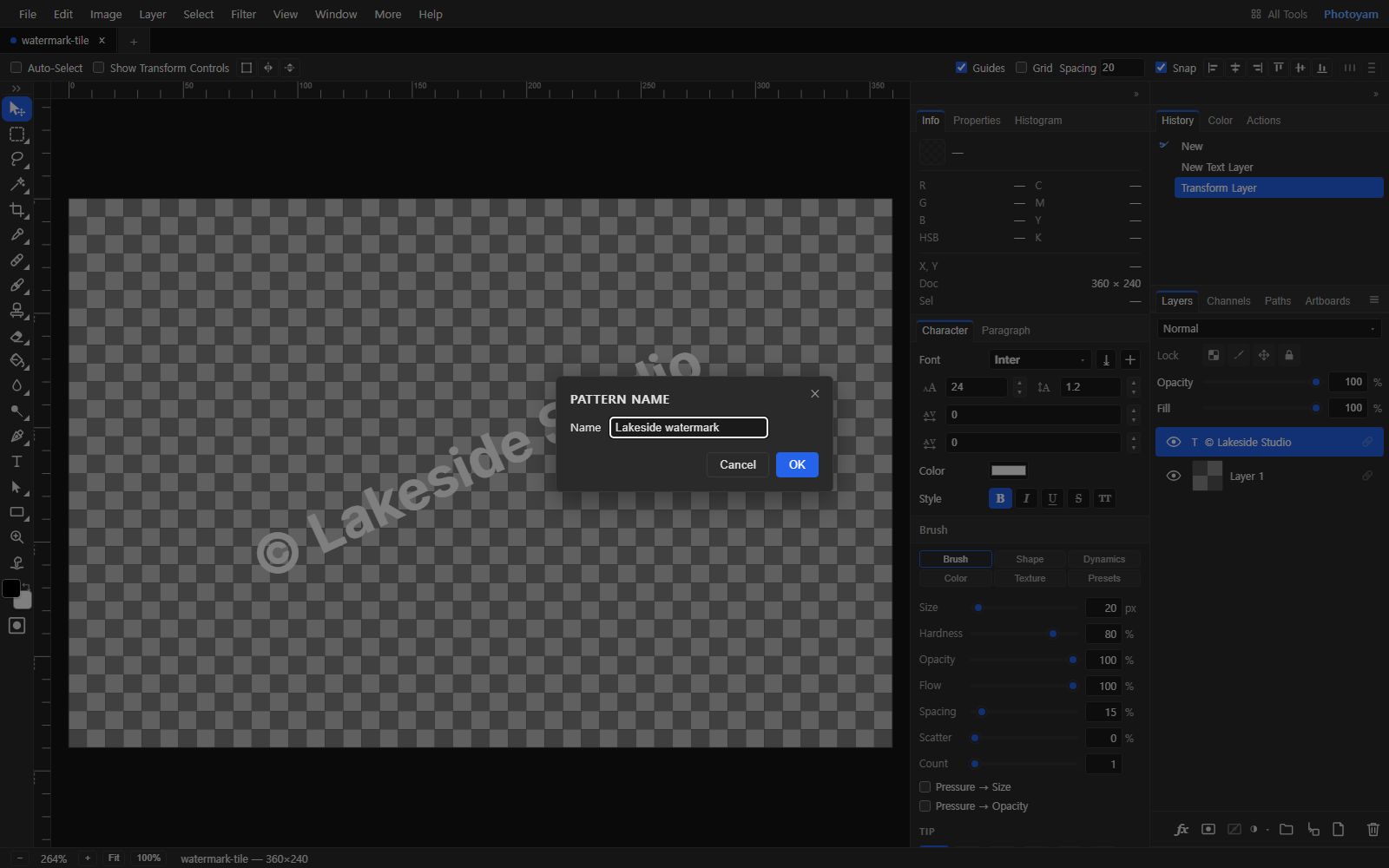
Task: Align bottom edges in options bar
Action: point(1321,68)
